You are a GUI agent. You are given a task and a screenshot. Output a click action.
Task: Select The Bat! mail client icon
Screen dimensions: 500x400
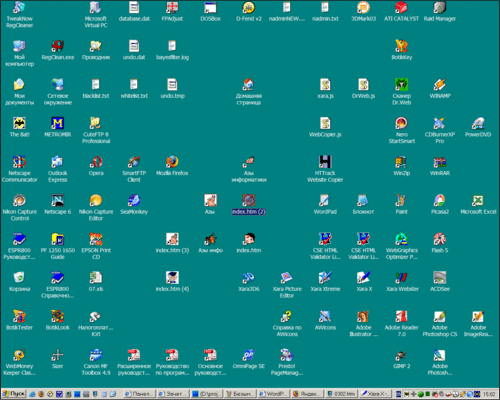coord(19,123)
